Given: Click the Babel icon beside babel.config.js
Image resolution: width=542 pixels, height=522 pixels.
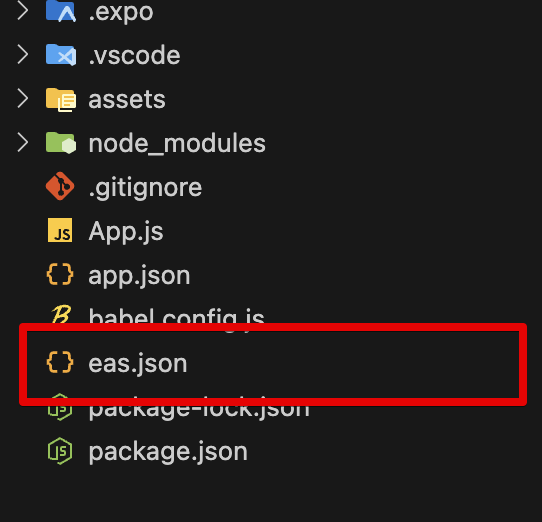Looking at the screenshot, I should click(61, 314).
